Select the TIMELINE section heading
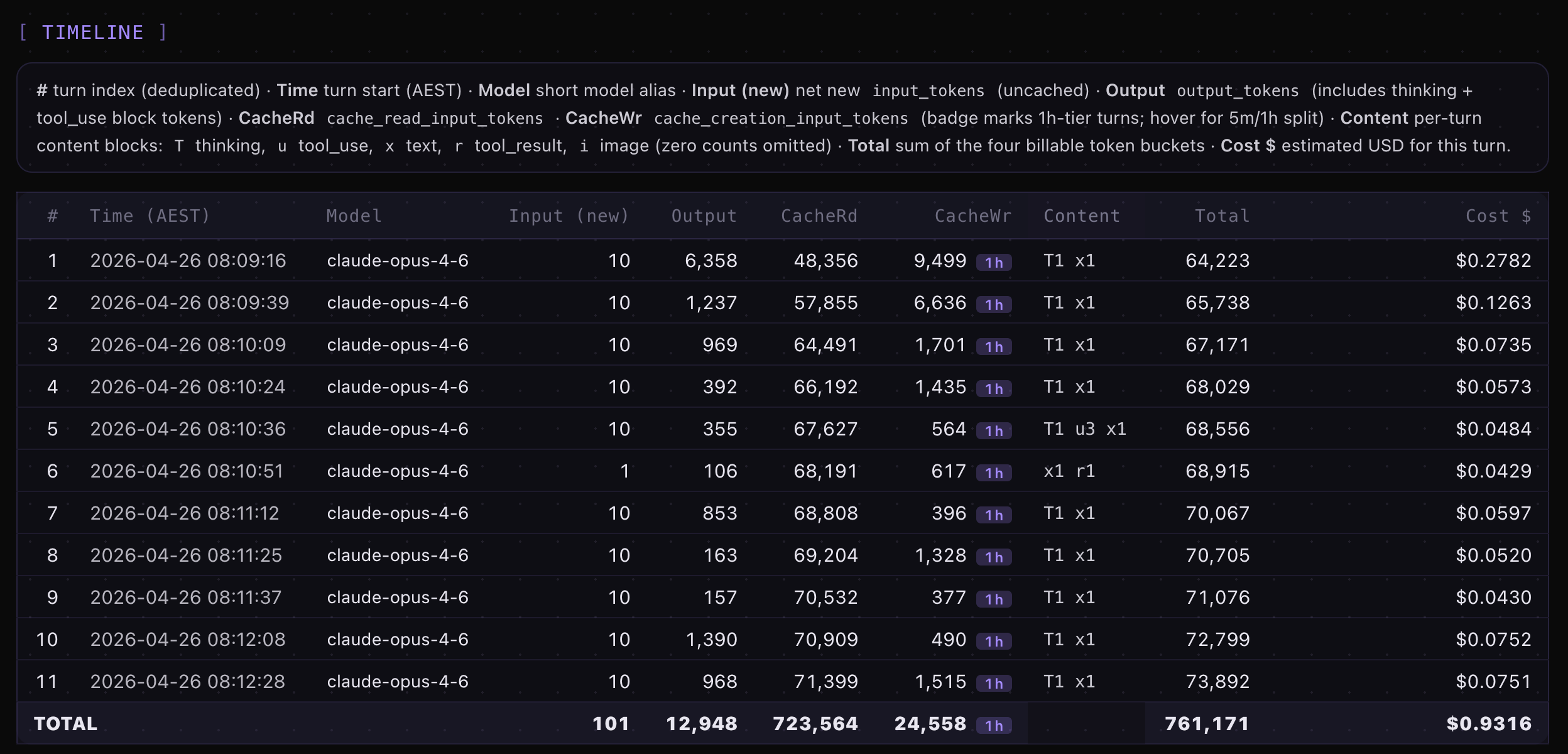Image resolution: width=1568 pixels, height=754 pixels. (93, 33)
